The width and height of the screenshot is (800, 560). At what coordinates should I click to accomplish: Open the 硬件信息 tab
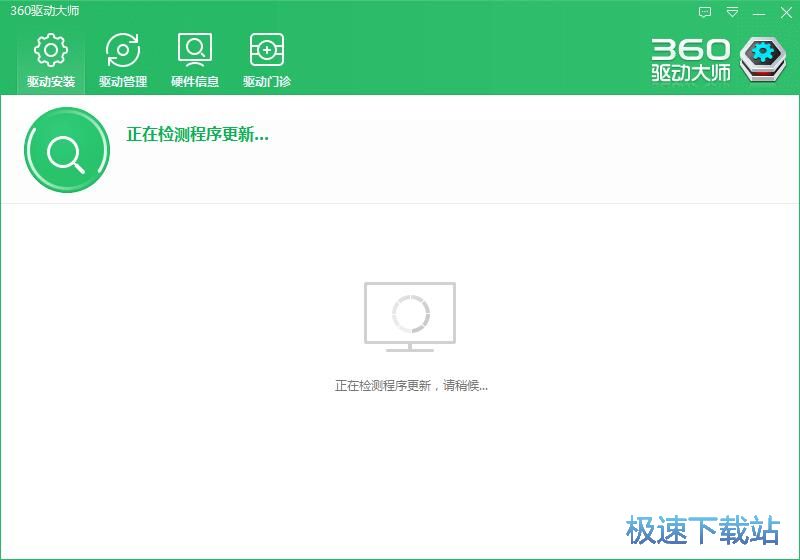click(x=195, y=60)
